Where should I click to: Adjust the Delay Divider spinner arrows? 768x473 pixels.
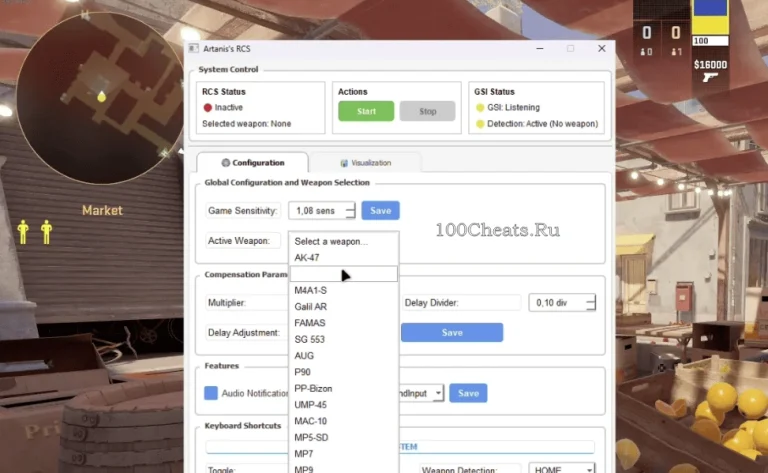(591, 303)
